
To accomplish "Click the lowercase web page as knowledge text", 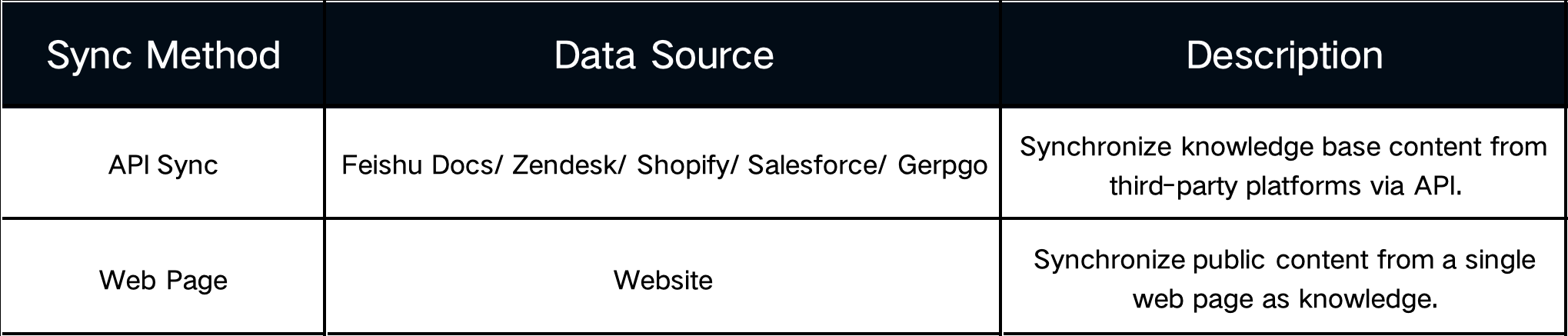I will point(1285,299).
